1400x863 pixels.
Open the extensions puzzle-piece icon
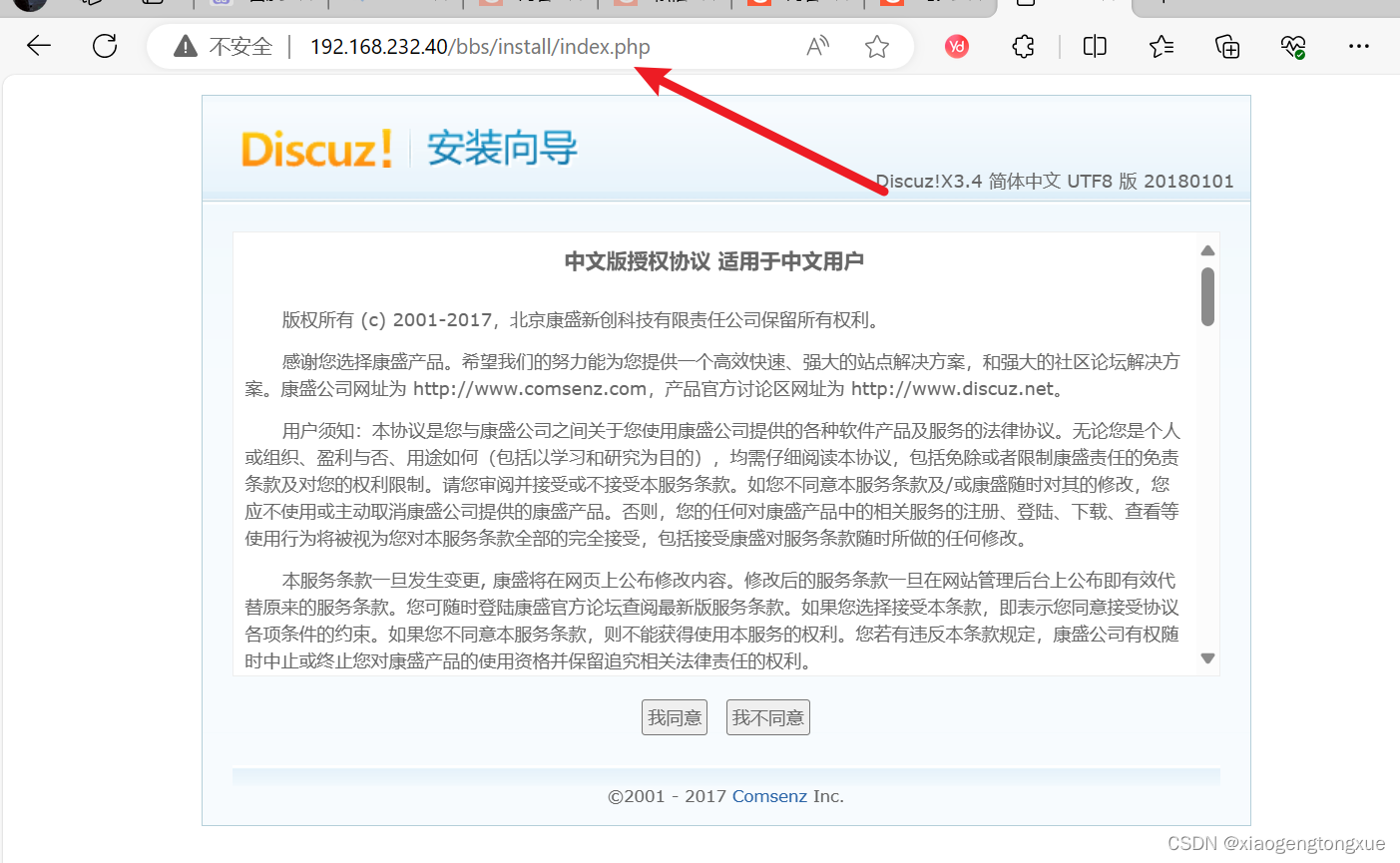[x=1023, y=46]
